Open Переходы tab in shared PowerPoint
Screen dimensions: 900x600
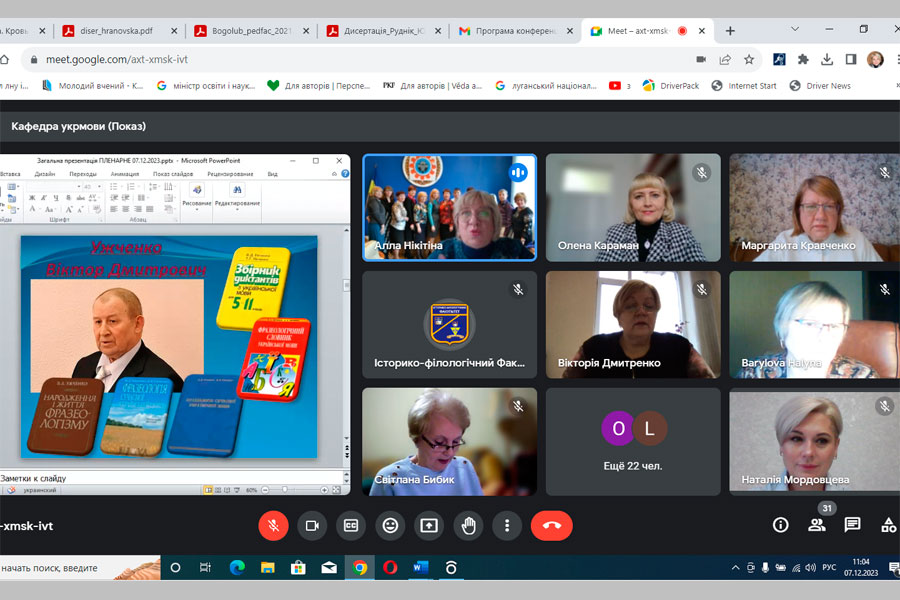coord(83,174)
